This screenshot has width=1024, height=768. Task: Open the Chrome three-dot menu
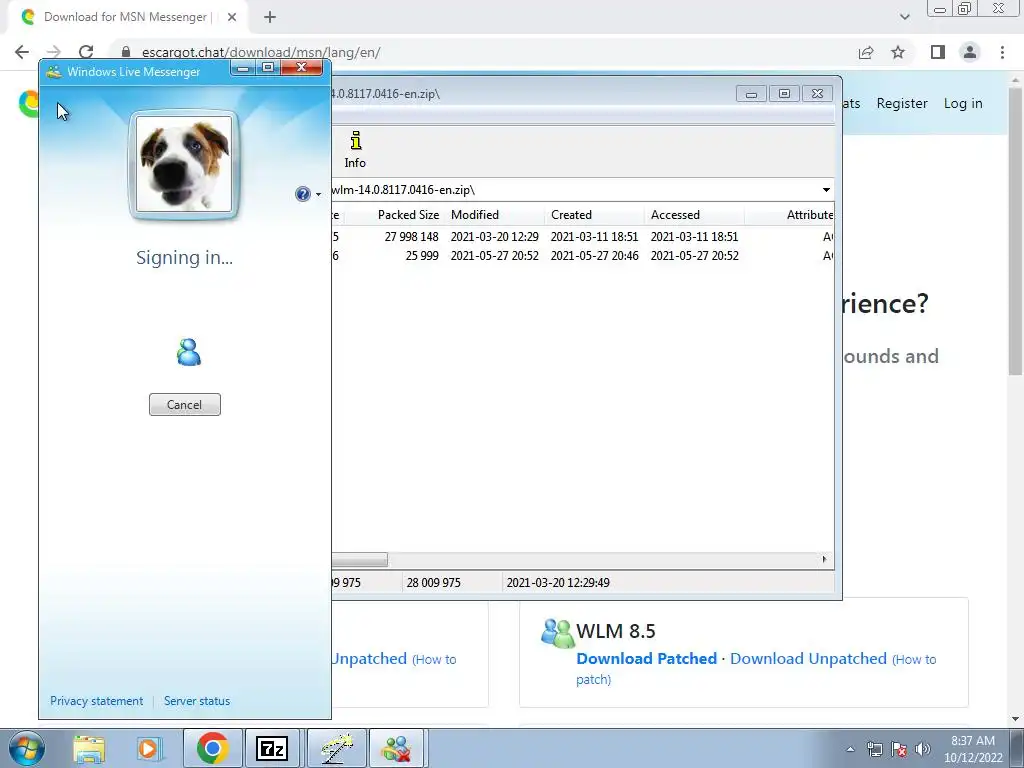pos(1002,52)
